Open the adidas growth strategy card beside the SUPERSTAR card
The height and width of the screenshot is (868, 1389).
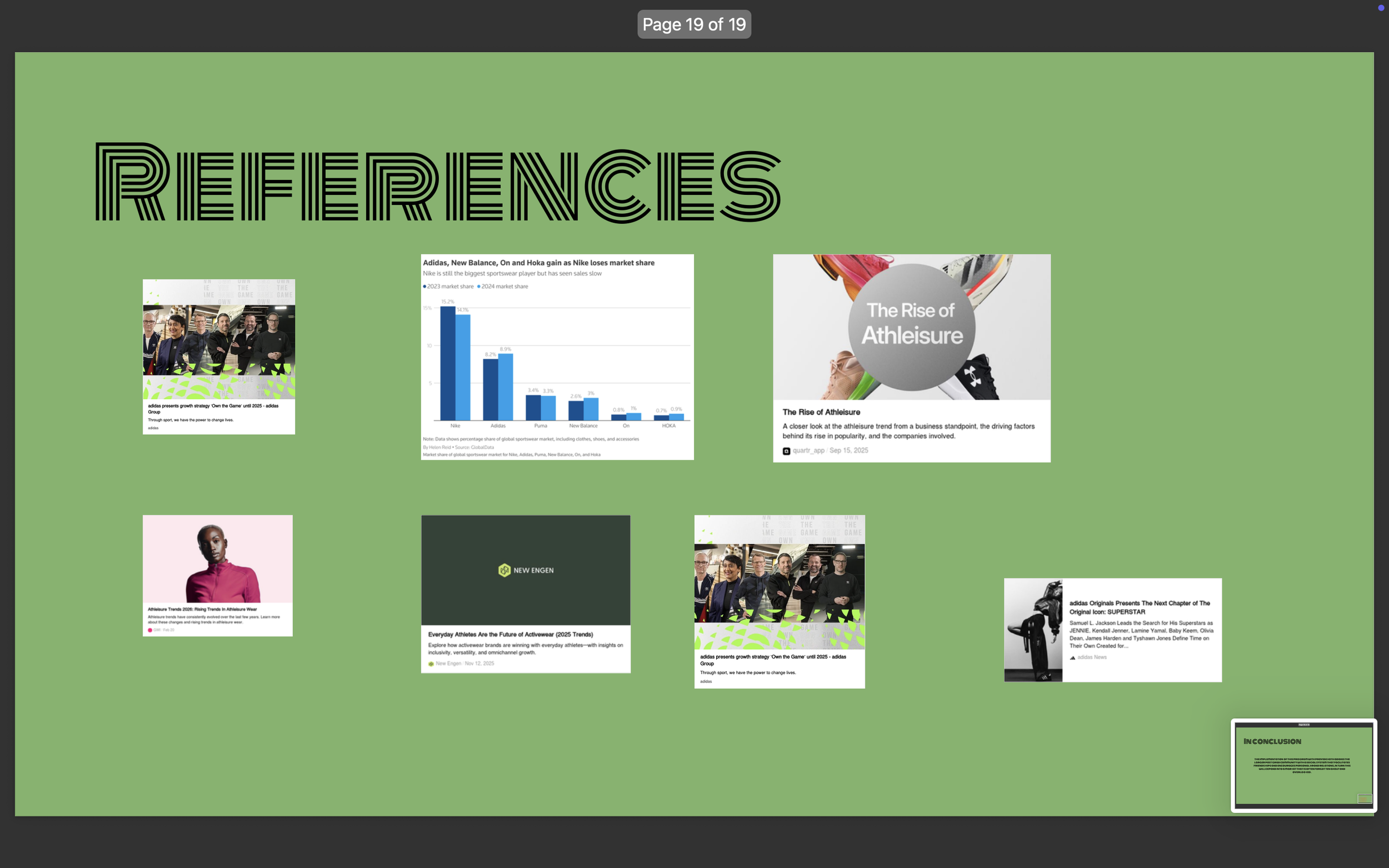[x=779, y=601]
